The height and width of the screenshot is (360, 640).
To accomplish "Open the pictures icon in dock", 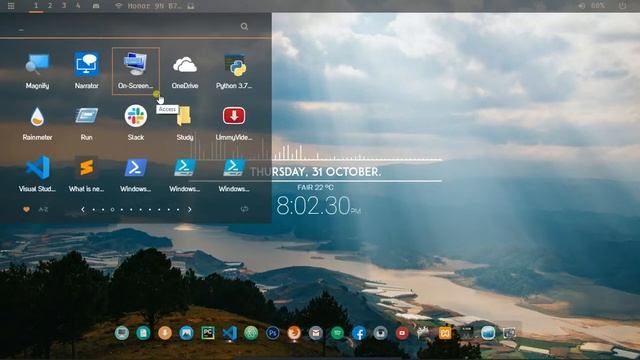I will 187,333.
